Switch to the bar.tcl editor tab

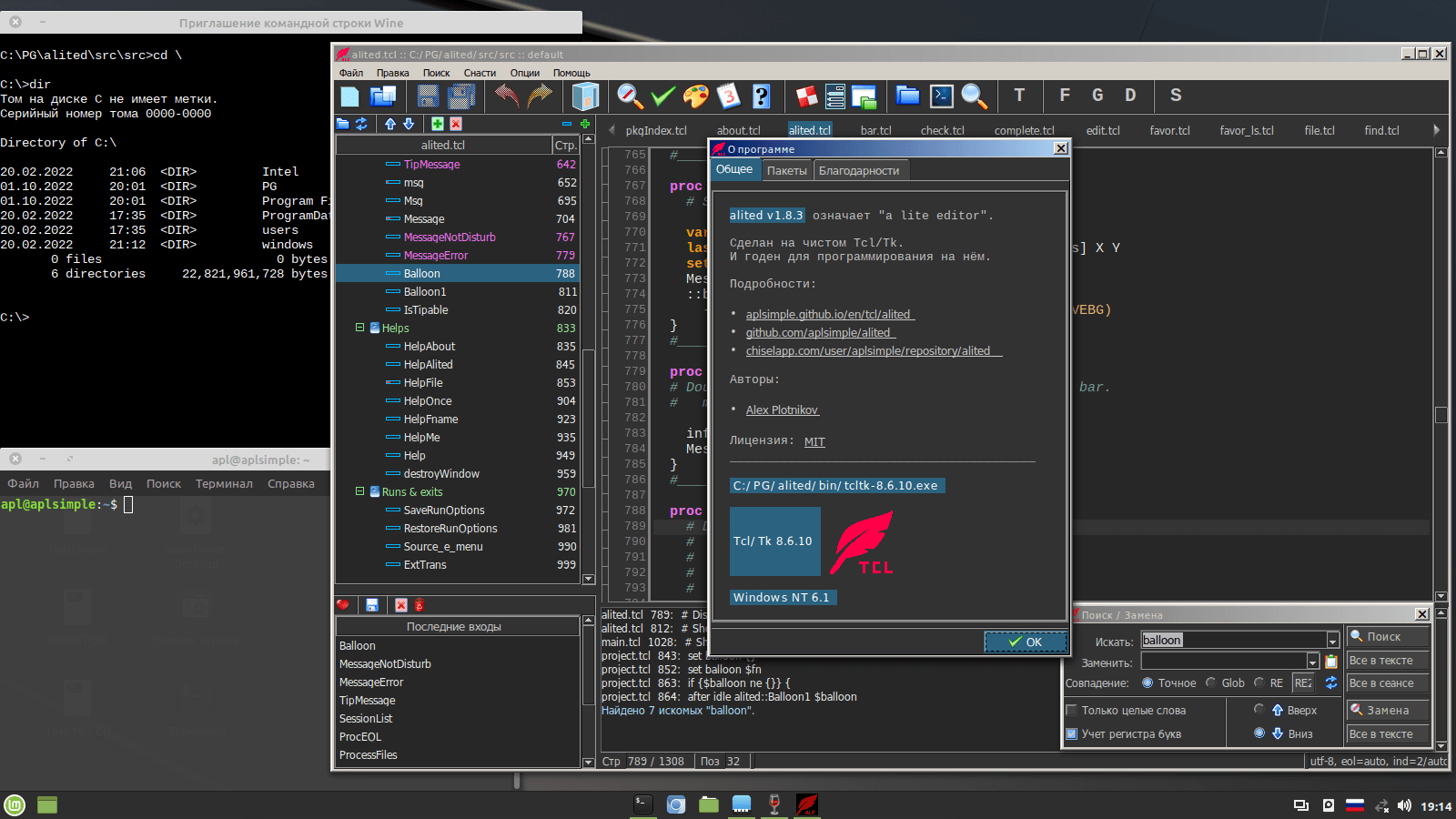[876, 130]
